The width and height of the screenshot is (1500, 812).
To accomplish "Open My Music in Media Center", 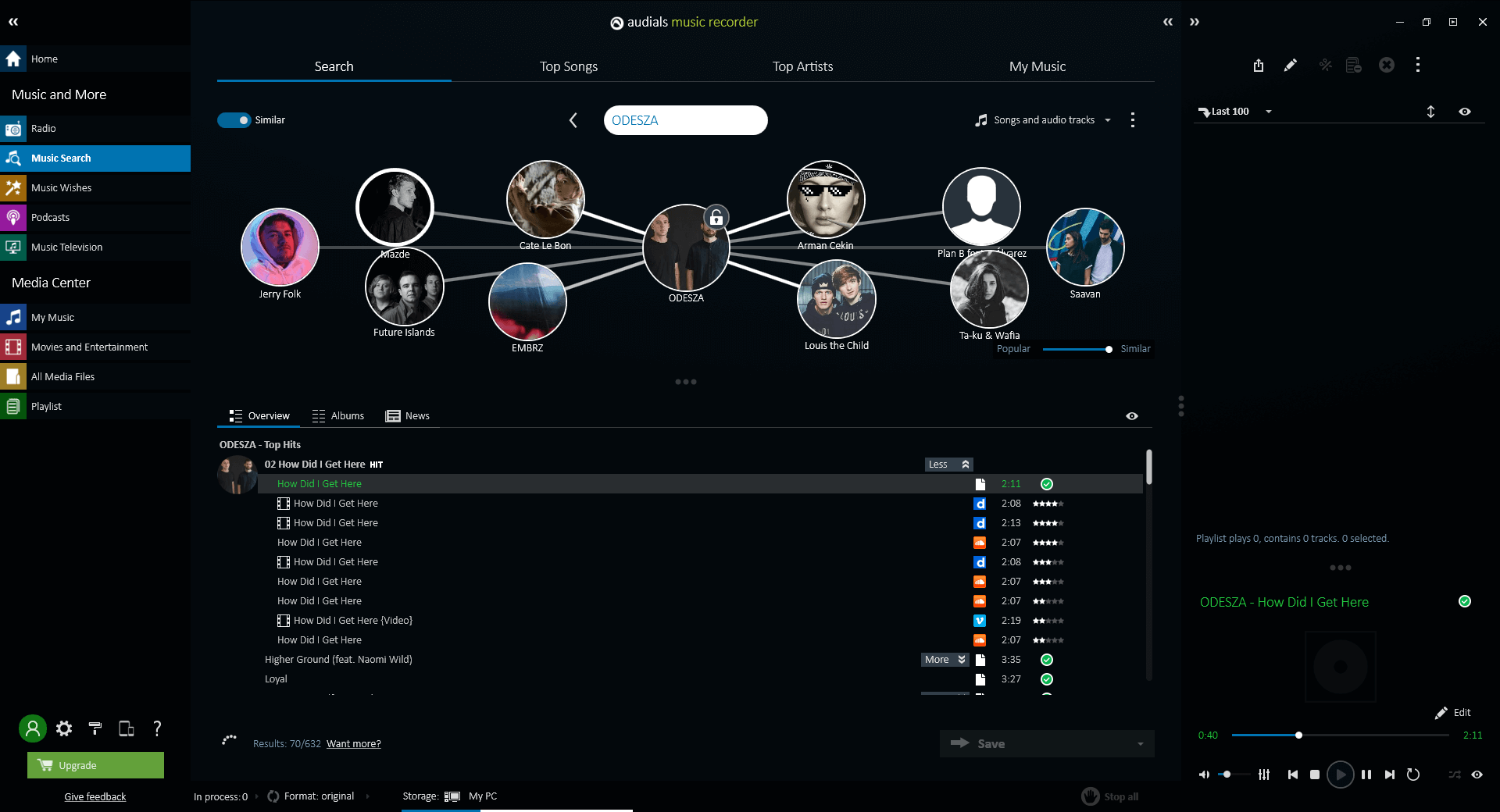I will coord(95,317).
